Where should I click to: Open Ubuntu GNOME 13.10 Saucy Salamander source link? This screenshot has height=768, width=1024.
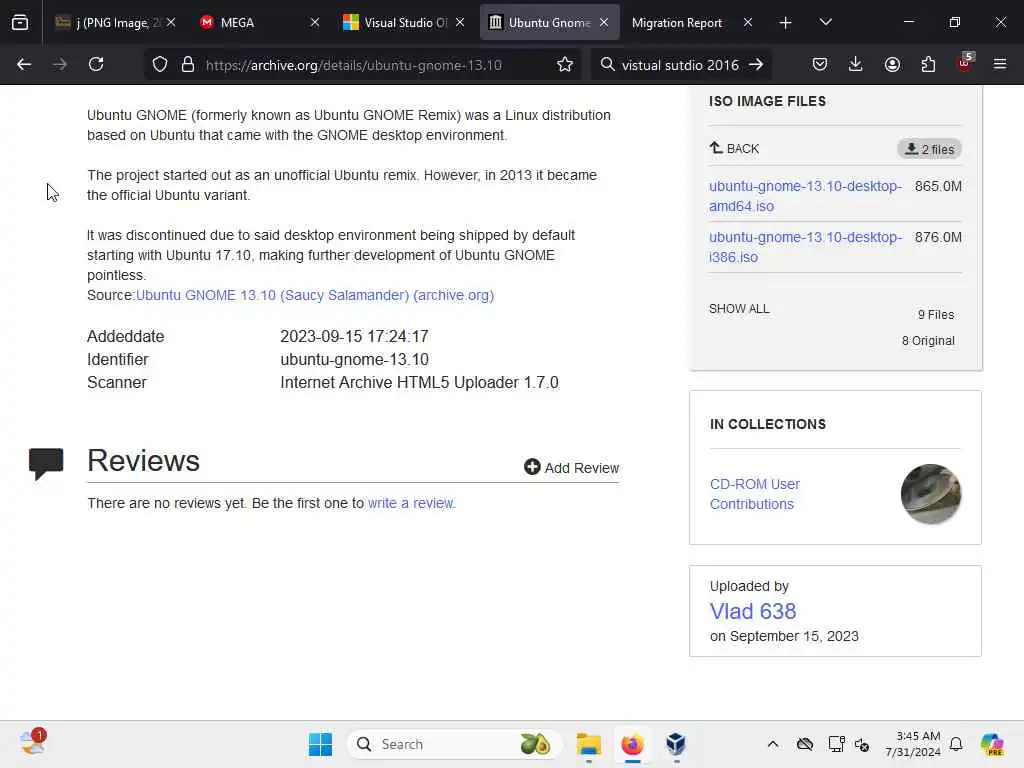[x=315, y=295]
